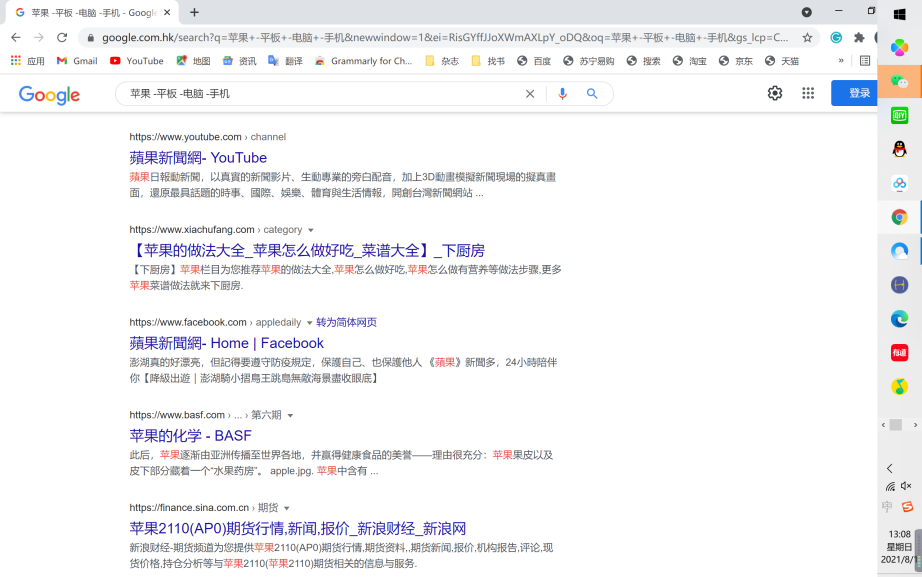Open the Grammarly extension icon
922x577 pixels.
(x=836, y=38)
